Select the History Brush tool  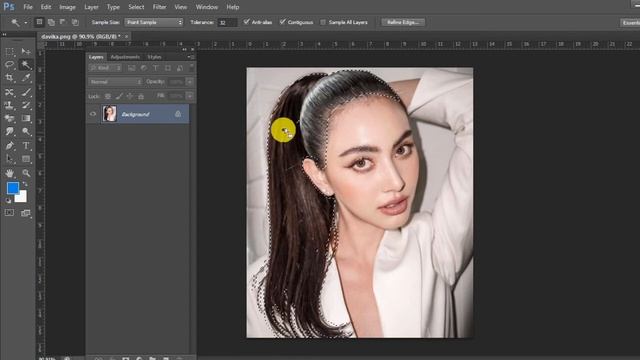pyautogui.click(x=26, y=105)
